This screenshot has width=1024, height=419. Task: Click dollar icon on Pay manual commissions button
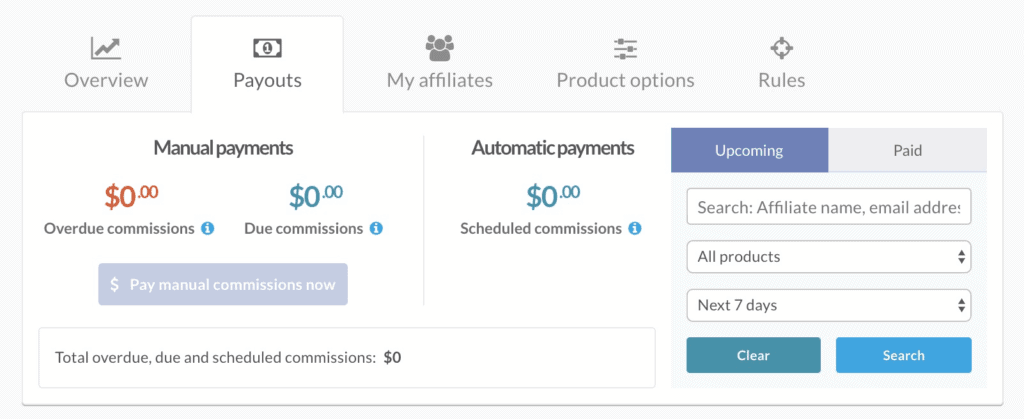pos(115,285)
